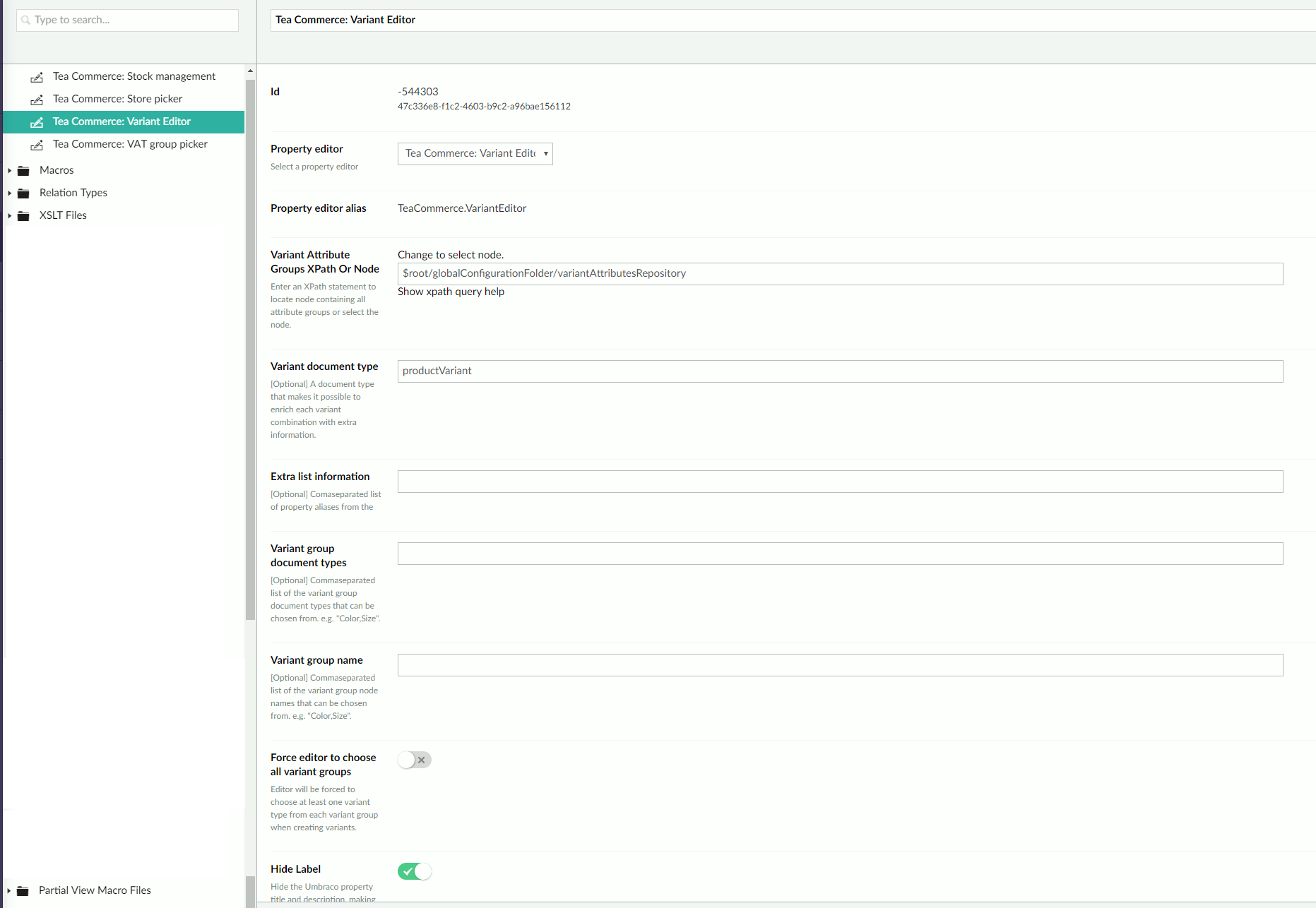Click the Variant Editor data type icon
This screenshot has width=1316, height=908.
(37, 122)
